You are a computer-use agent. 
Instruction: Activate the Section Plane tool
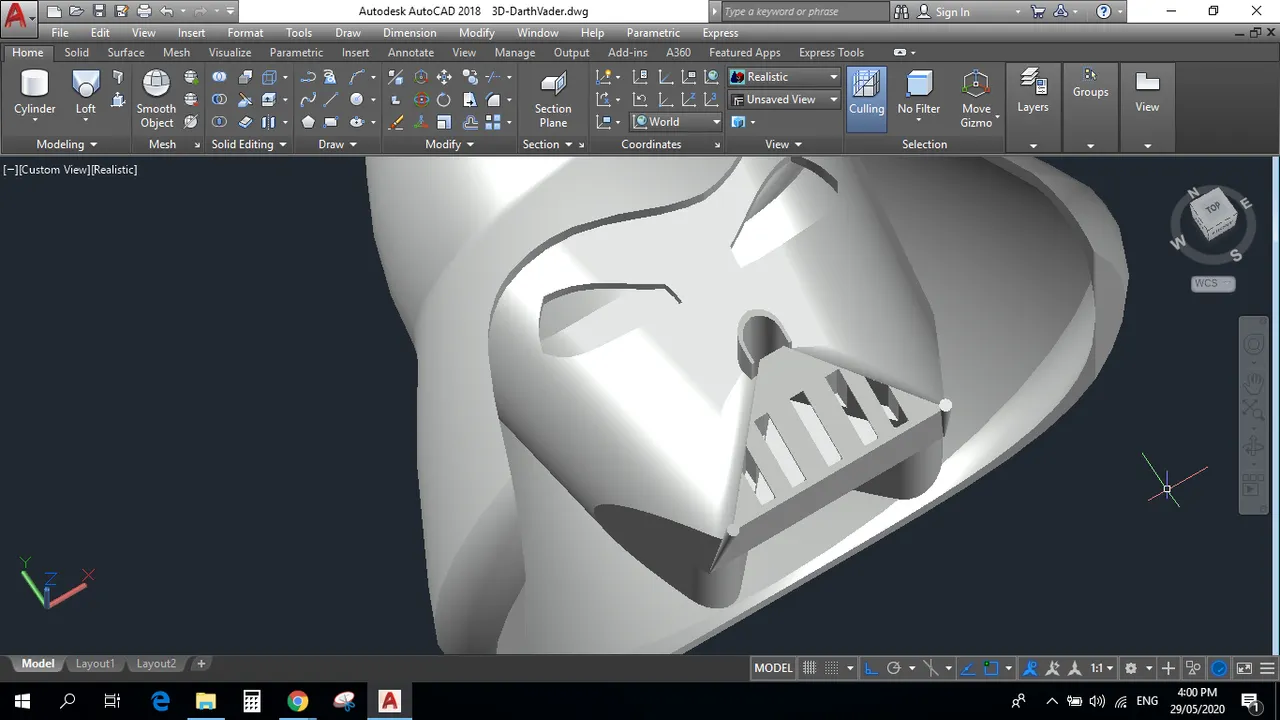(x=553, y=99)
